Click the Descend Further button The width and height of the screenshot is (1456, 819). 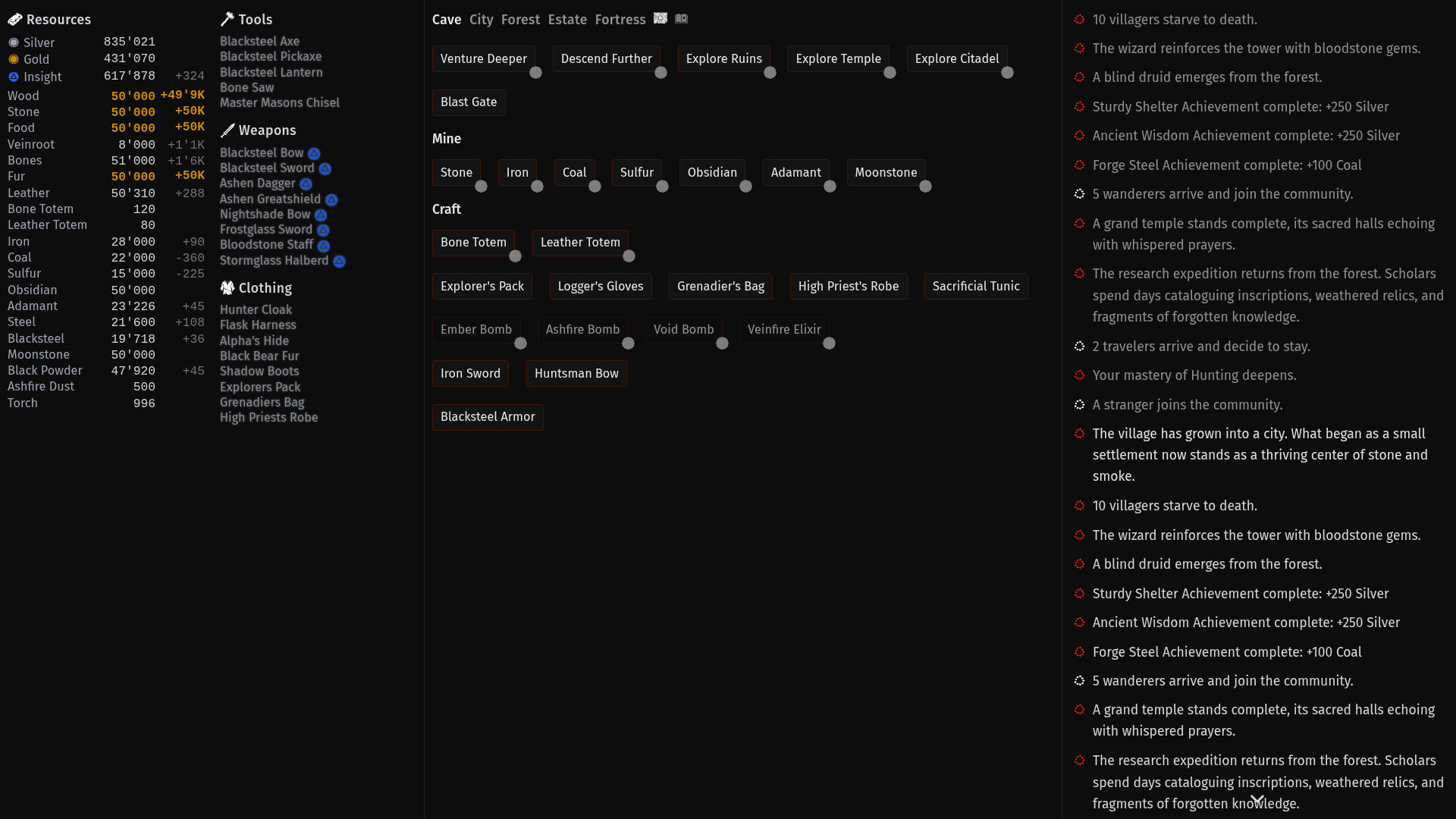(606, 59)
